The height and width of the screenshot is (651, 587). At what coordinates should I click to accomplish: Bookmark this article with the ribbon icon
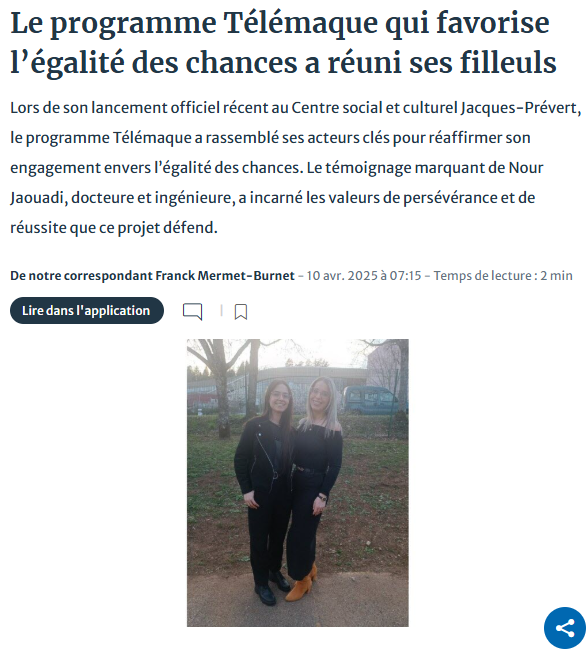(x=241, y=311)
